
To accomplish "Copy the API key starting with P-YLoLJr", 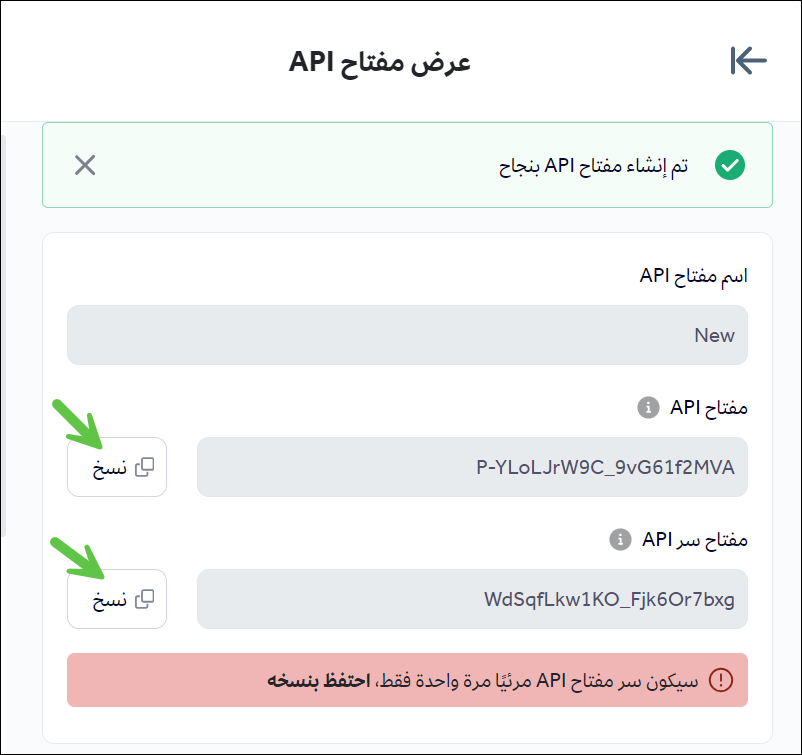I will (x=117, y=467).
